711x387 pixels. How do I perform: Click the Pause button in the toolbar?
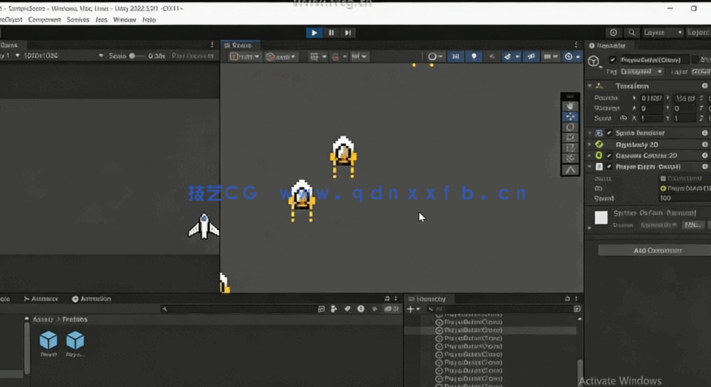coord(331,33)
